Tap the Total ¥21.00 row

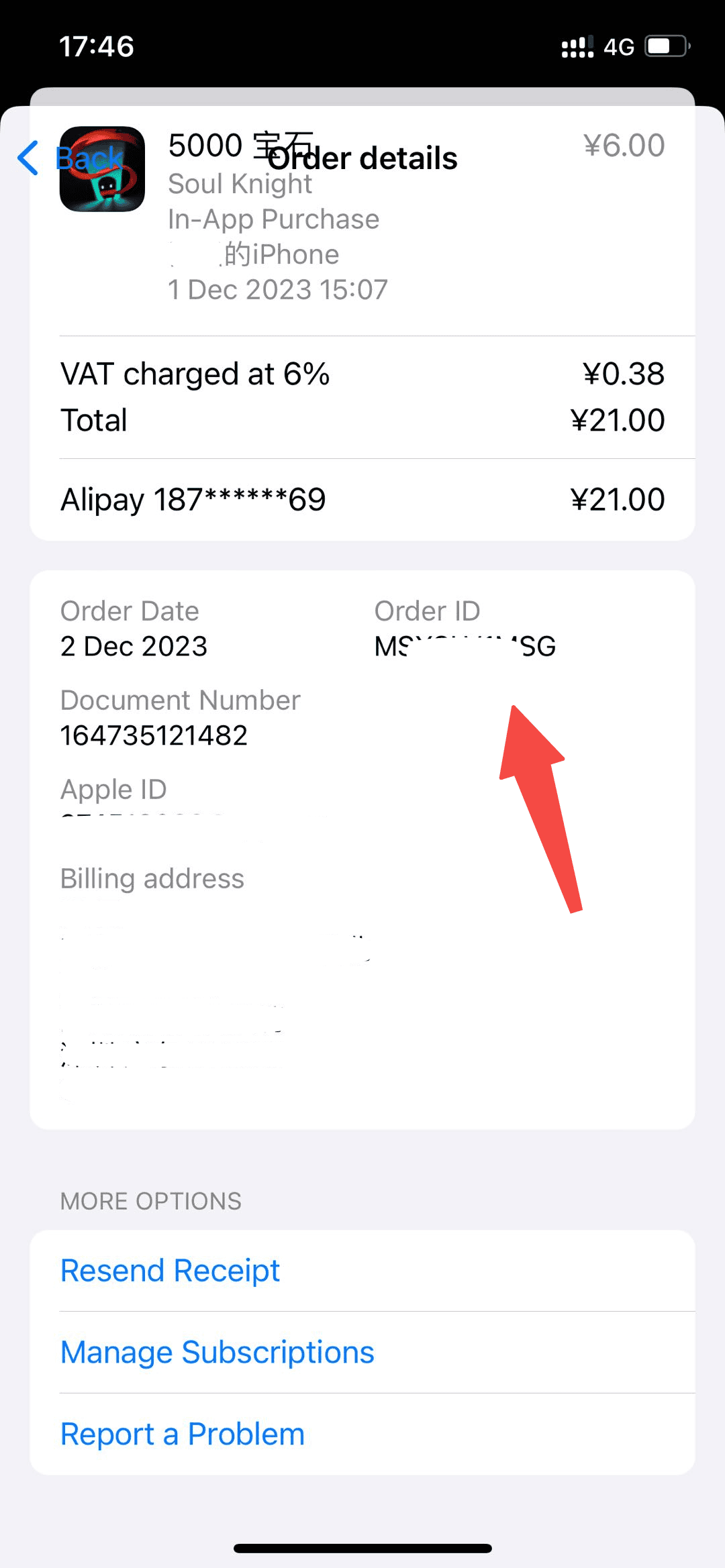(x=362, y=420)
